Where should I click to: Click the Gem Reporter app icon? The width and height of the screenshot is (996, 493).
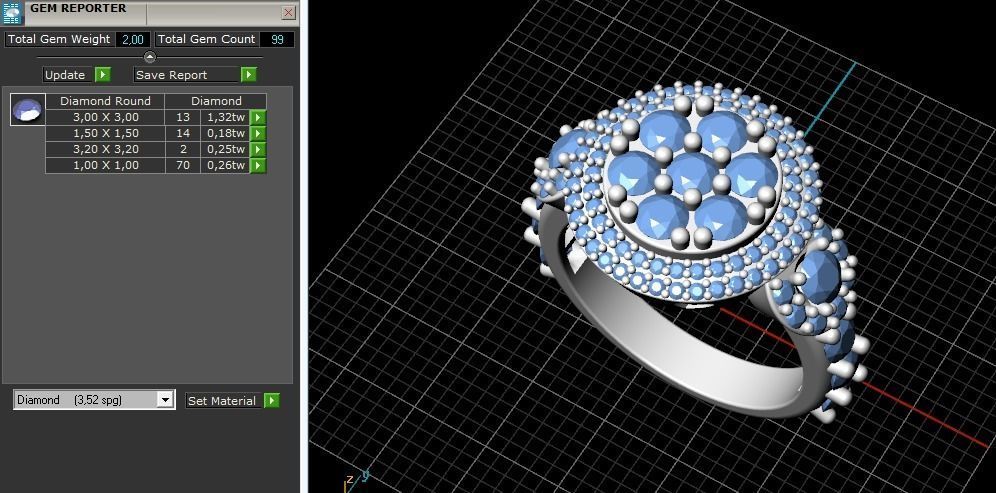tap(13, 13)
